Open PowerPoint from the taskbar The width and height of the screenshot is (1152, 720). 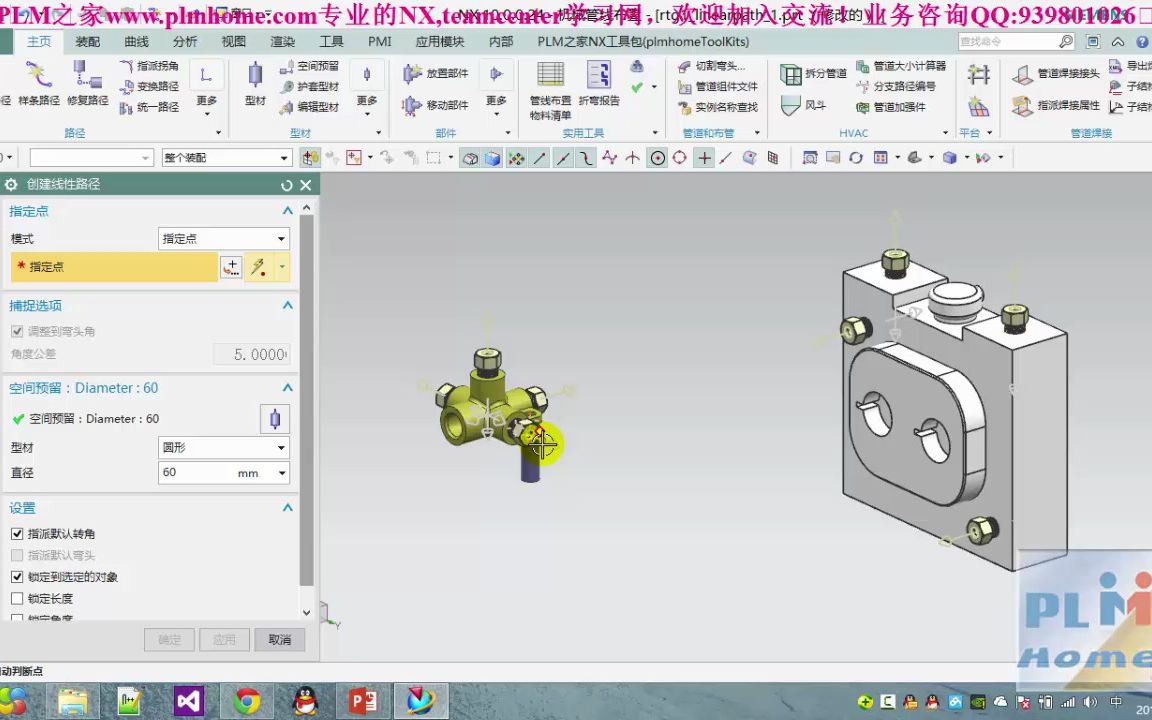[x=363, y=701]
